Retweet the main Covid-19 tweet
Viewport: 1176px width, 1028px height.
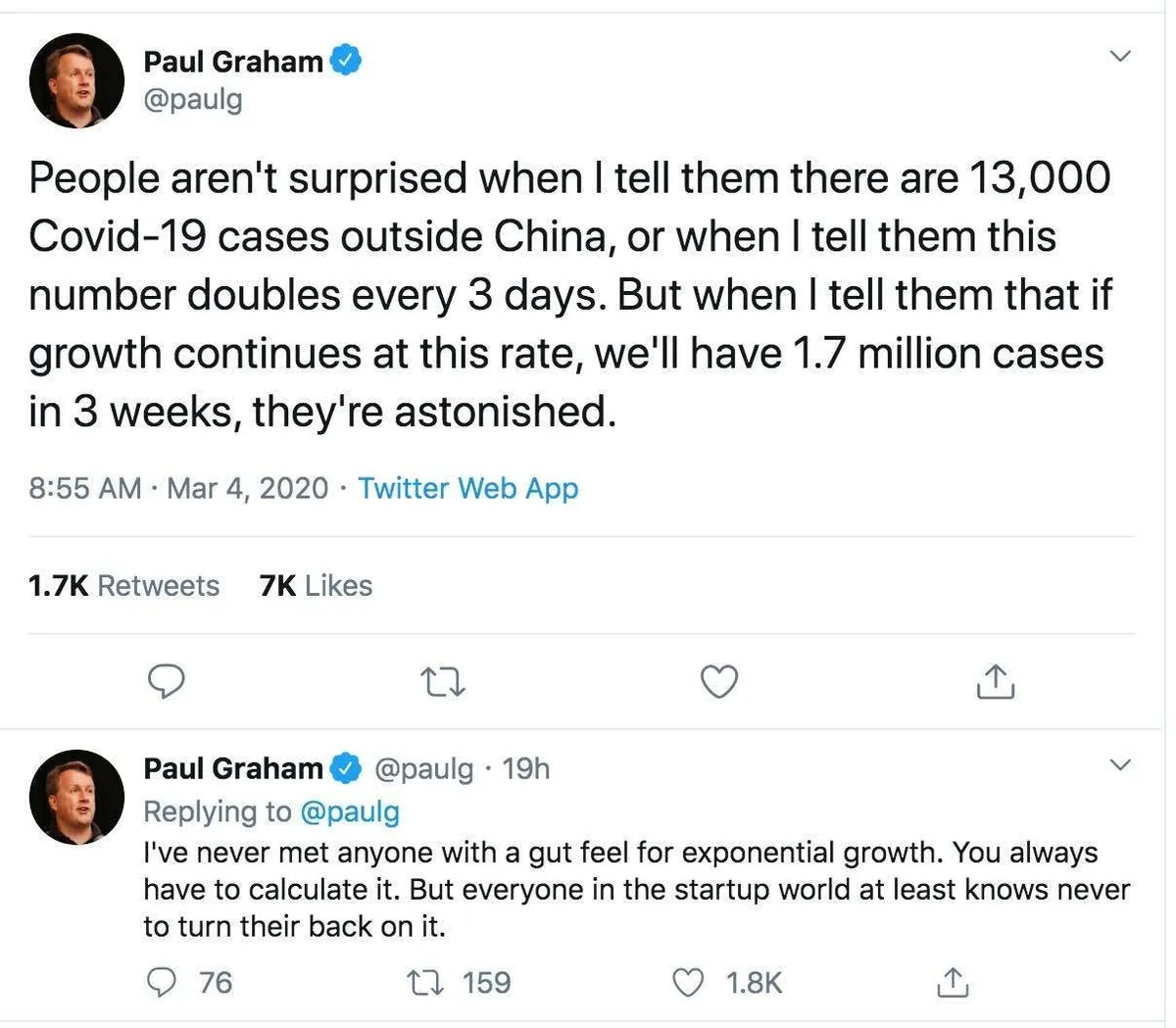[x=442, y=681]
